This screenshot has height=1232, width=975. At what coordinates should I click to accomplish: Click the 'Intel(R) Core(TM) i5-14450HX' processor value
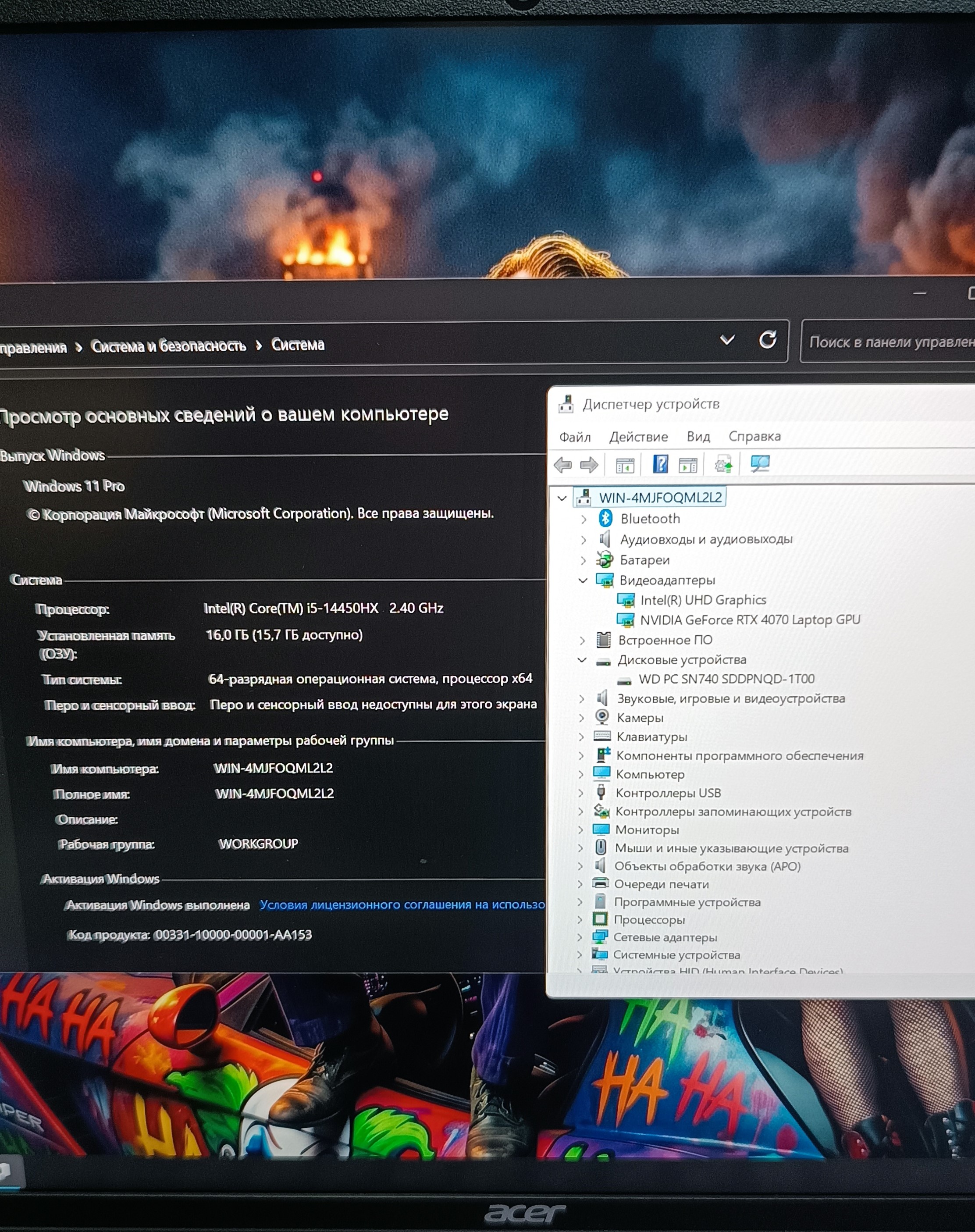(x=291, y=609)
